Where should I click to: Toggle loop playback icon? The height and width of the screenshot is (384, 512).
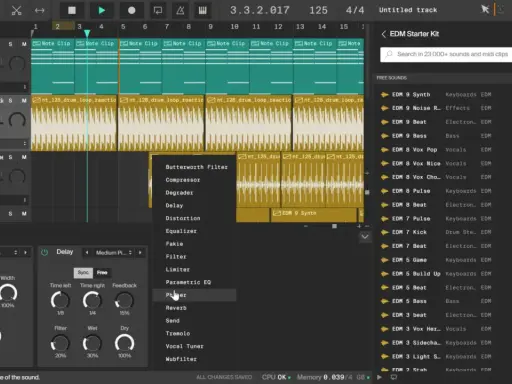pos(158,11)
